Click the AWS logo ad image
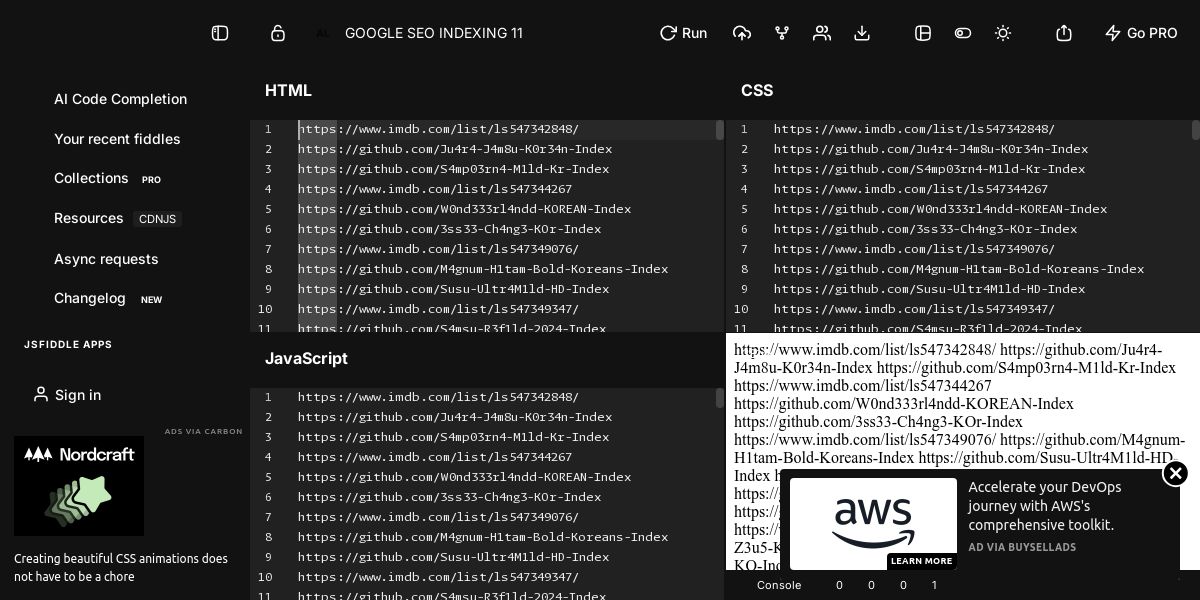 (x=873, y=524)
